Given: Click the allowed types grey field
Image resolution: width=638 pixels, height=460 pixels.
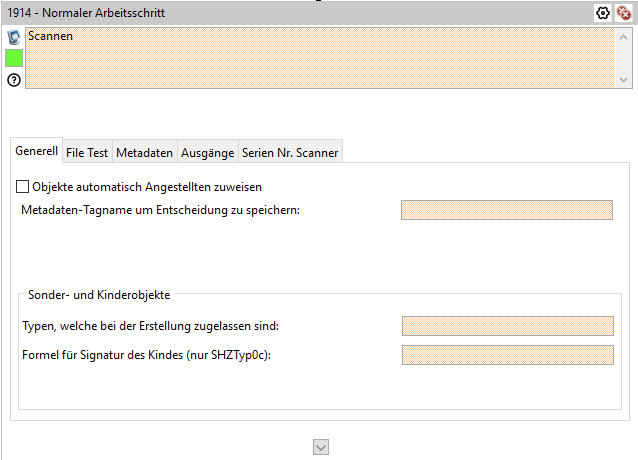Looking at the screenshot, I should click(x=506, y=326).
